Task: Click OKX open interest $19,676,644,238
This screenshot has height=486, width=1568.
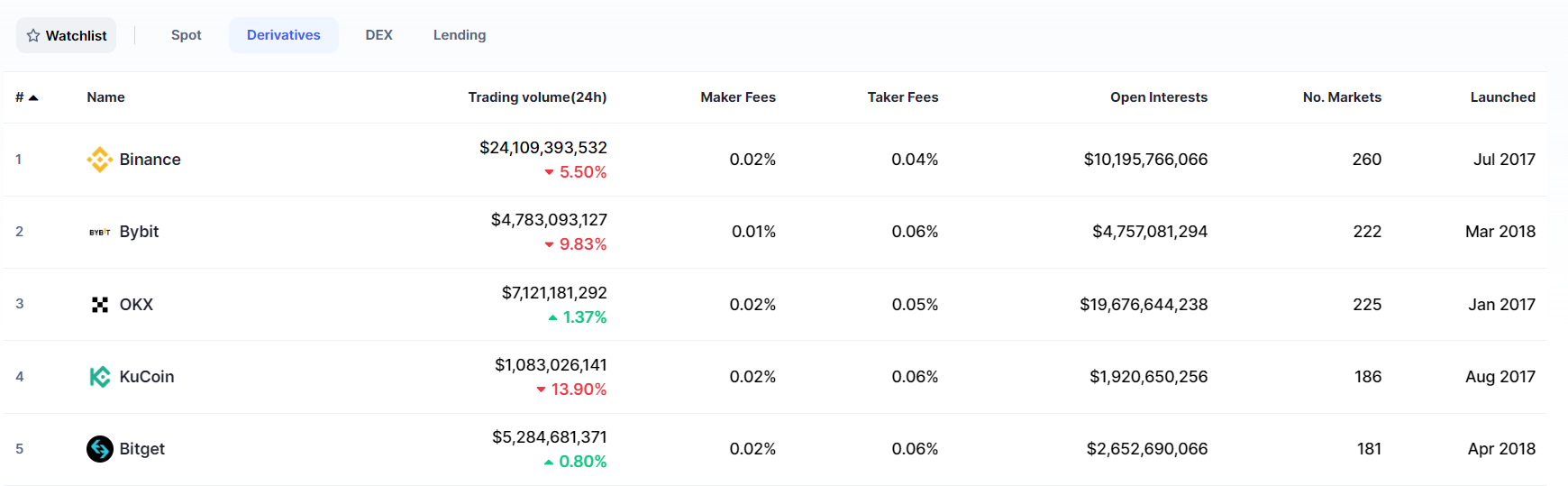Action: click(x=1144, y=305)
